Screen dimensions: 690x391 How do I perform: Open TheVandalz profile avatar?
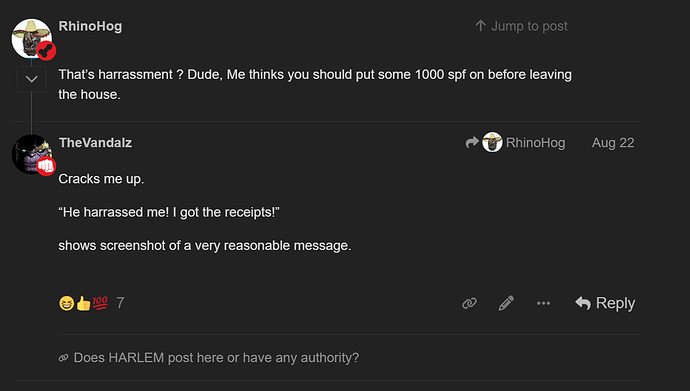pos(31,154)
